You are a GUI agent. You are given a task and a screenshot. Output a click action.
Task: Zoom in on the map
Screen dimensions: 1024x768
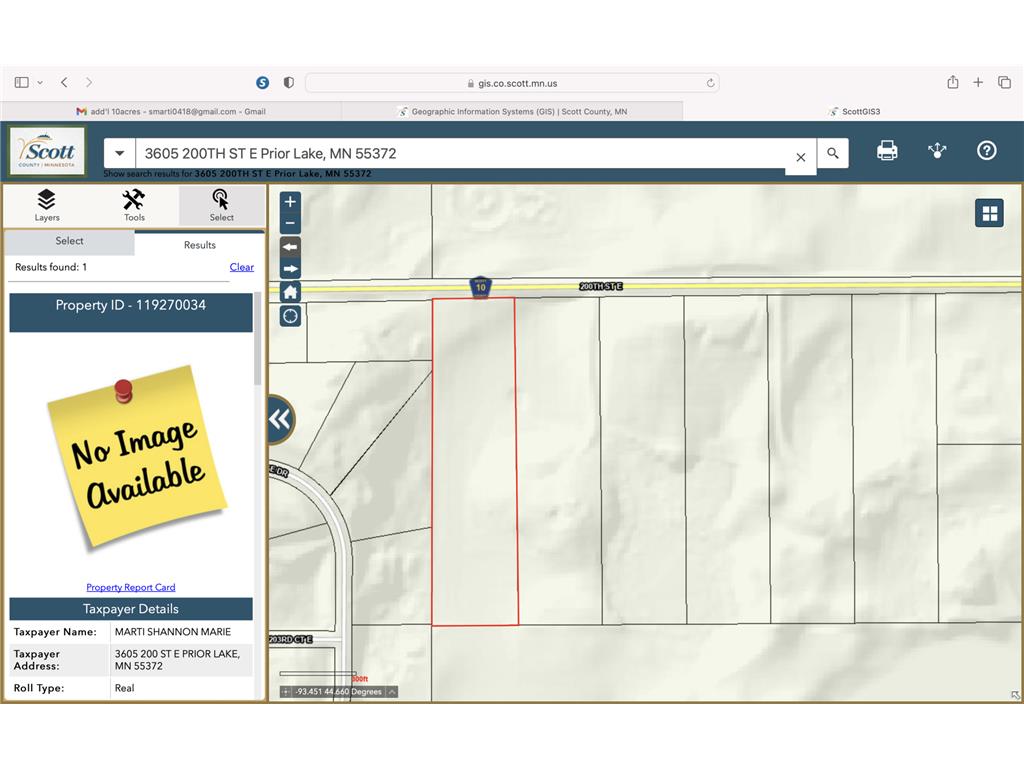point(291,202)
